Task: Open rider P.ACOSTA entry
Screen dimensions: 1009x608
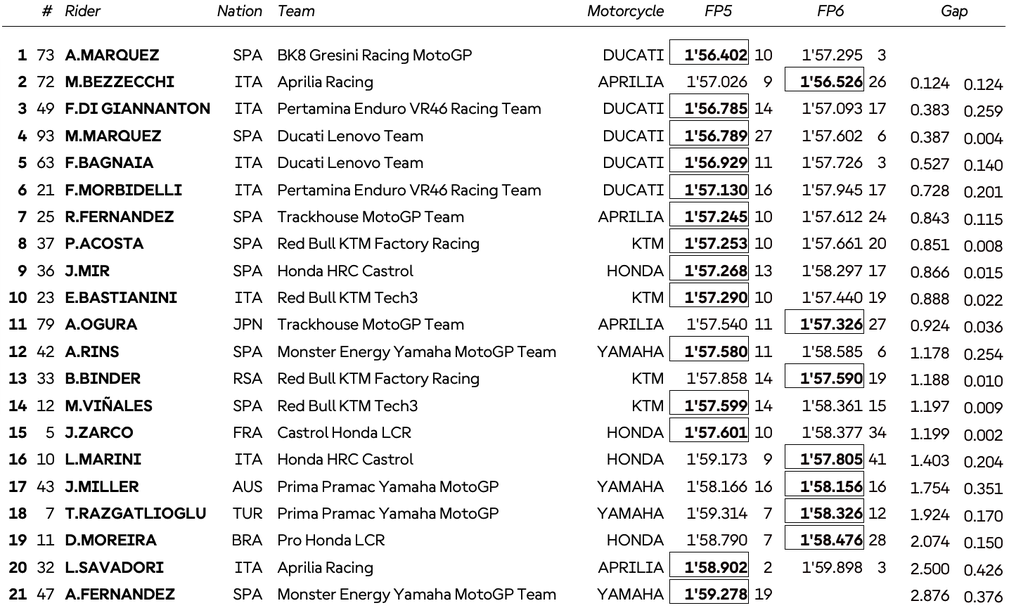Action: point(104,244)
